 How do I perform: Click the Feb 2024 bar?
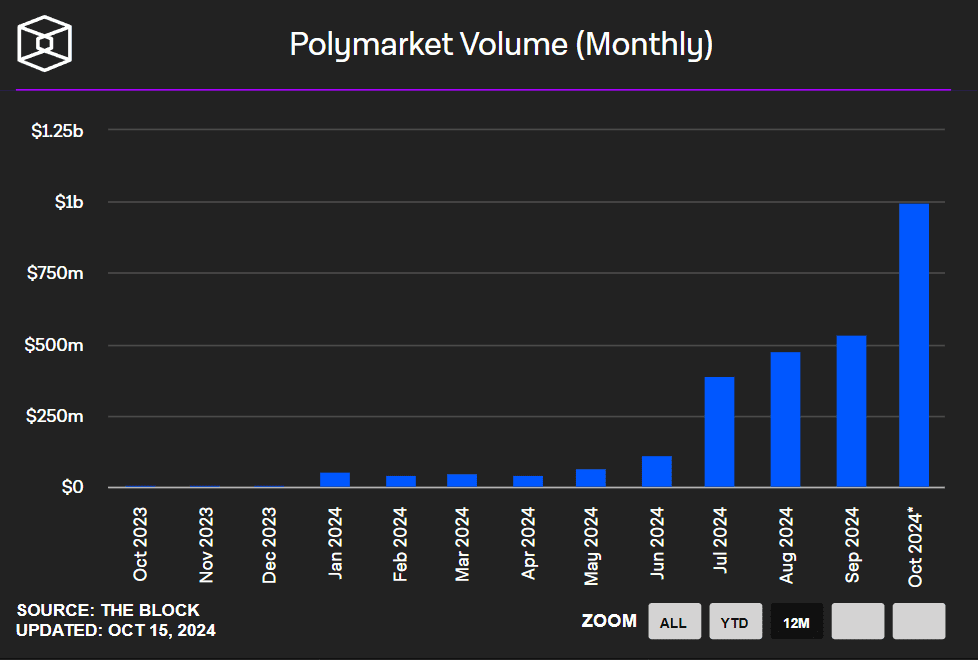click(x=401, y=481)
